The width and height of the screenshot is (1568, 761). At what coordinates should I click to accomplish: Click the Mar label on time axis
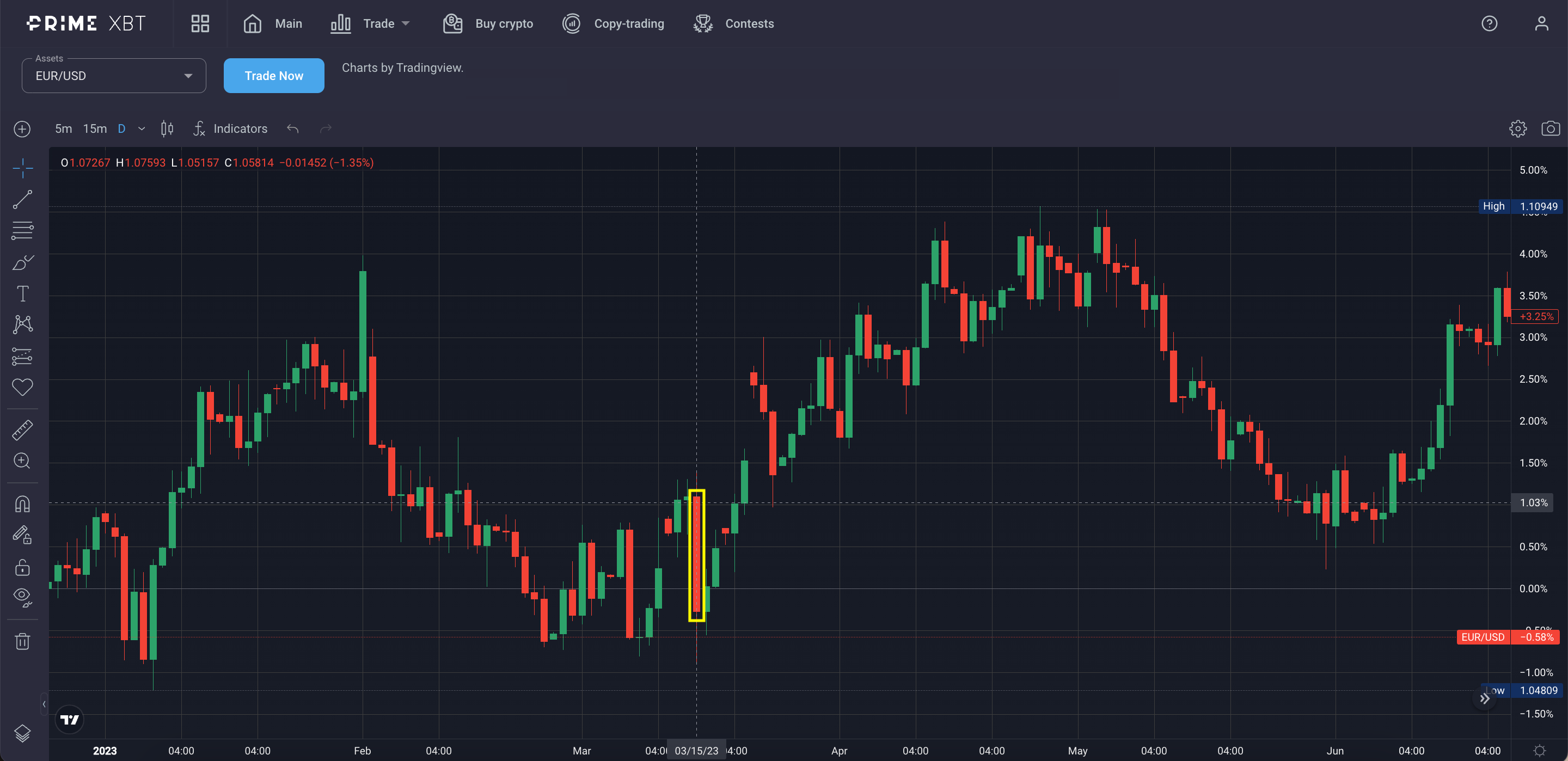581,751
